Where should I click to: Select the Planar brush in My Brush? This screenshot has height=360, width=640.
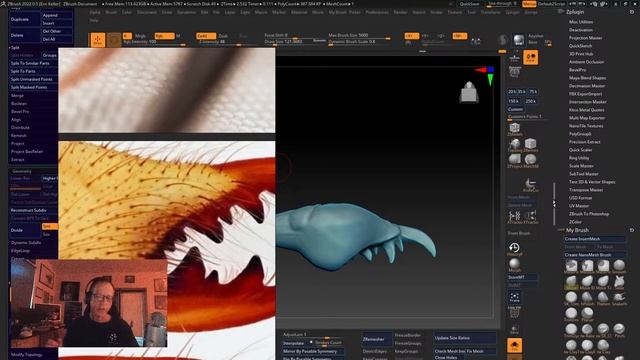click(587, 314)
